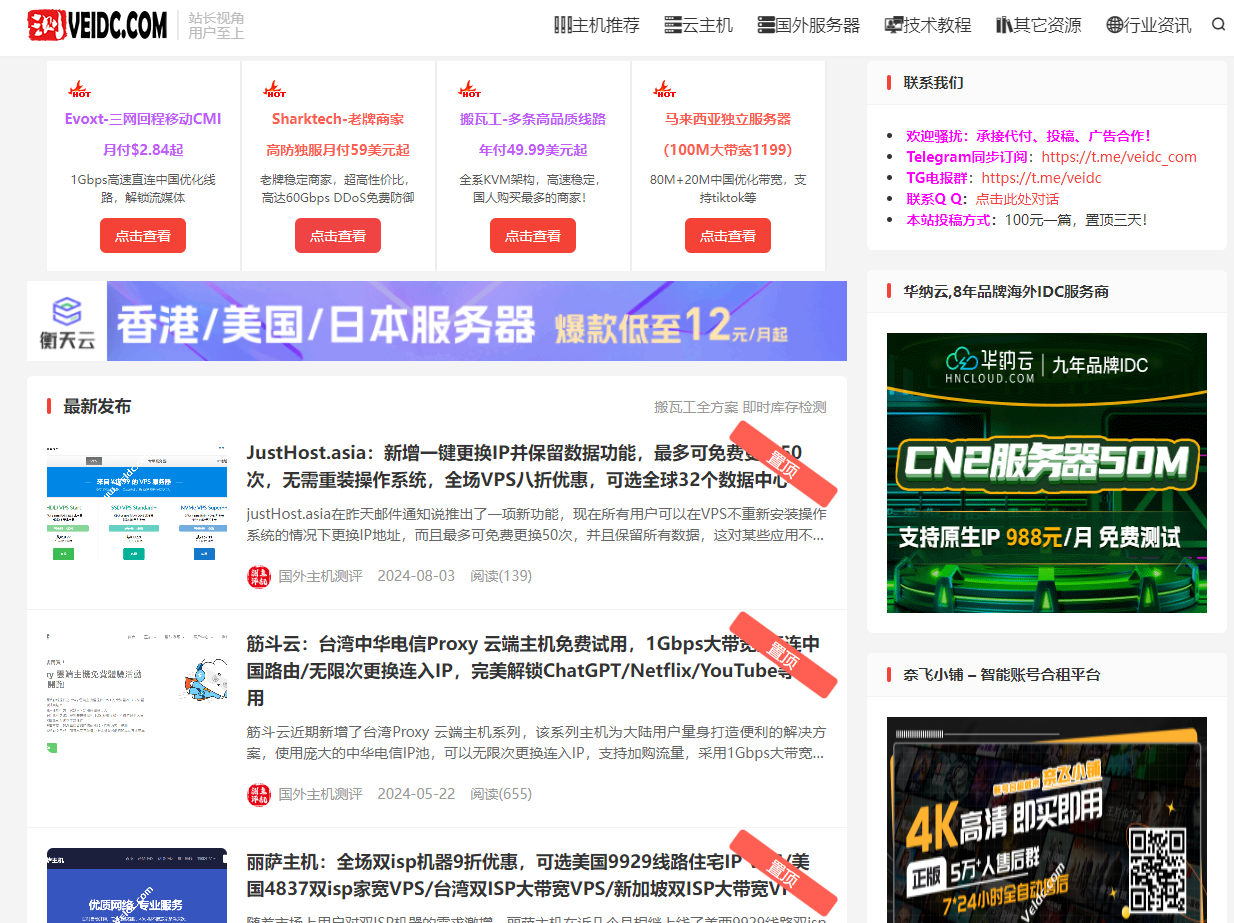Click the HOT icon above 马来西亚独立服务器 card
The height and width of the screenshot is (923, 1234).
pos(664,89)
